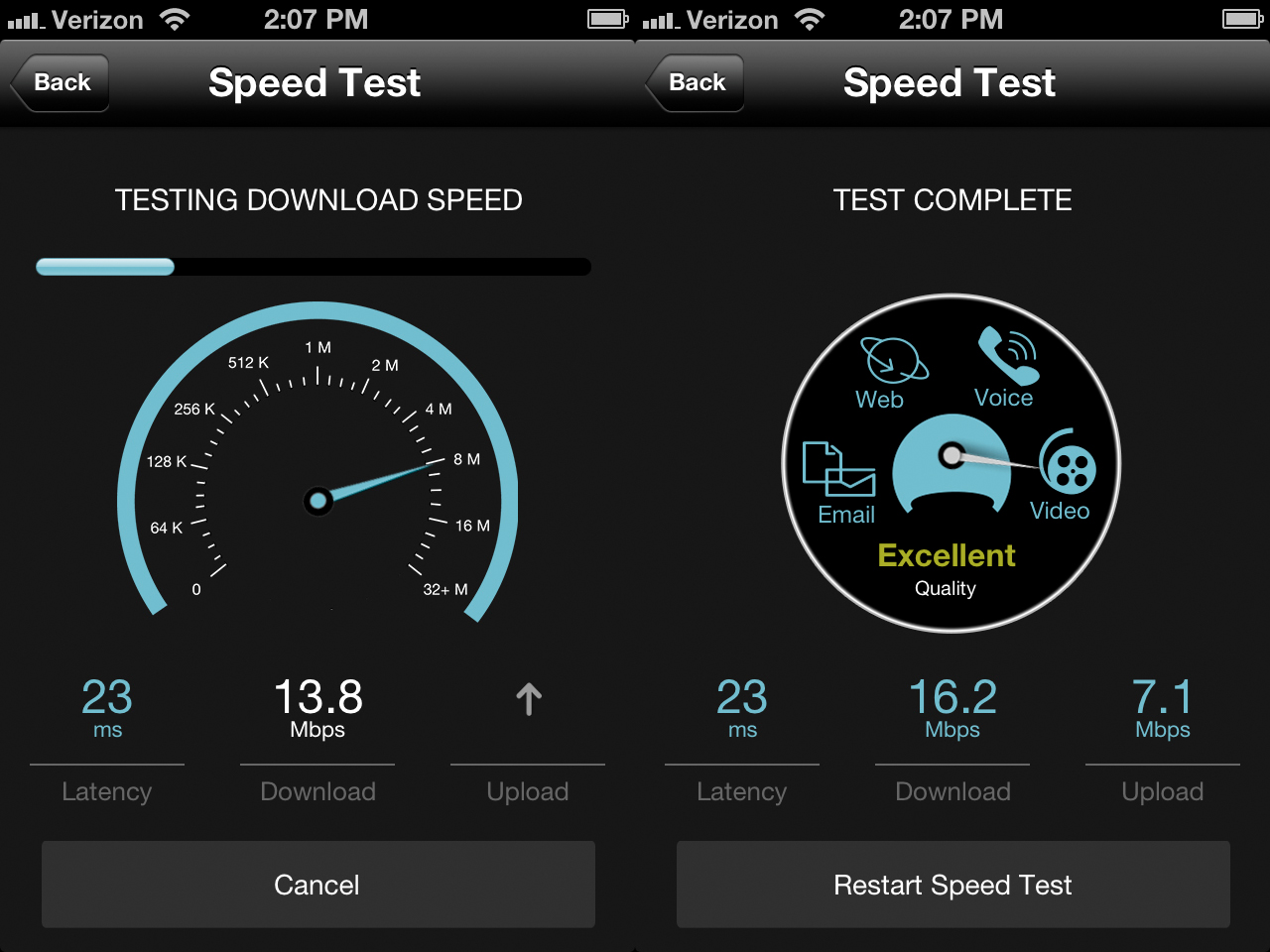Tap the Video film reel icon

point(1068,461)
